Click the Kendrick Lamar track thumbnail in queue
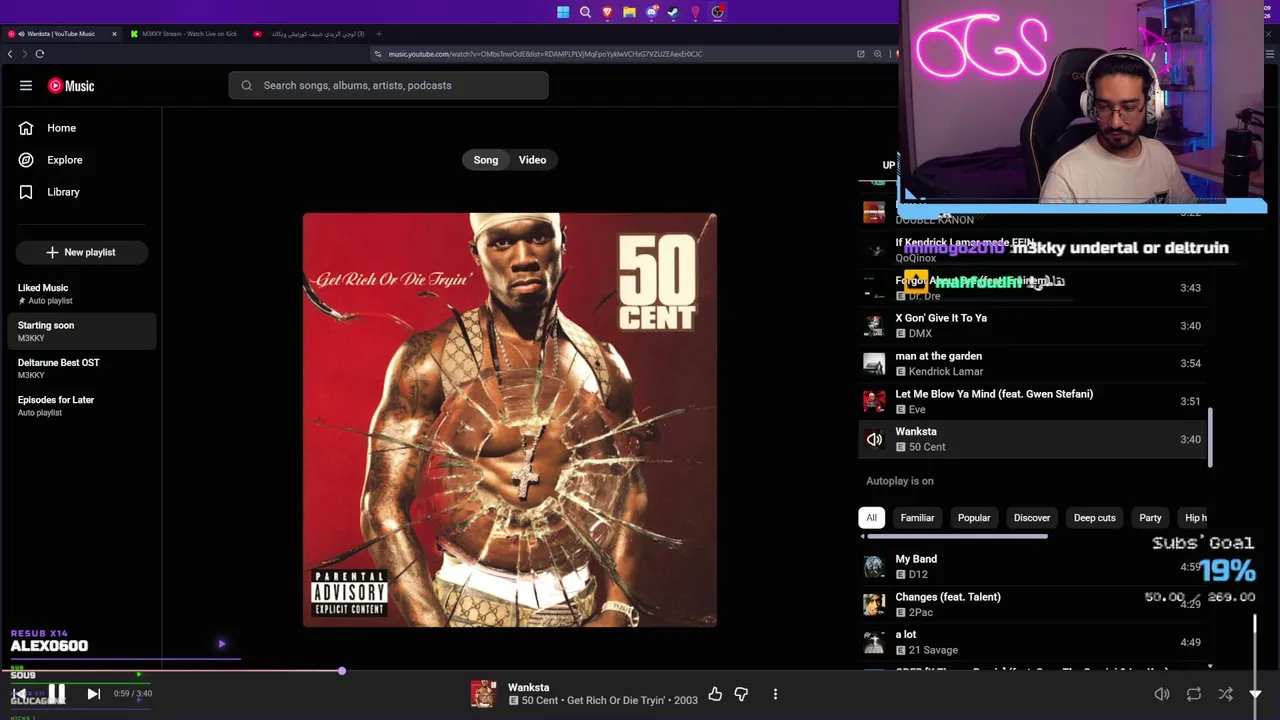1280x720 pixels. [x=874, y=364]
